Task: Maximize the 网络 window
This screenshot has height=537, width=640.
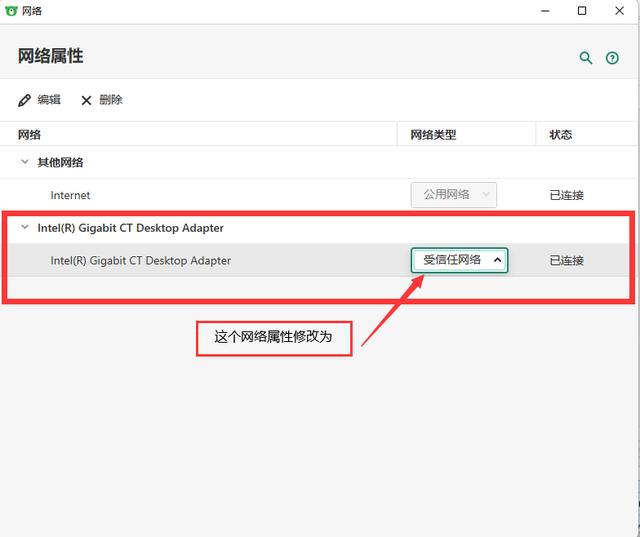Action: [582, 11]
